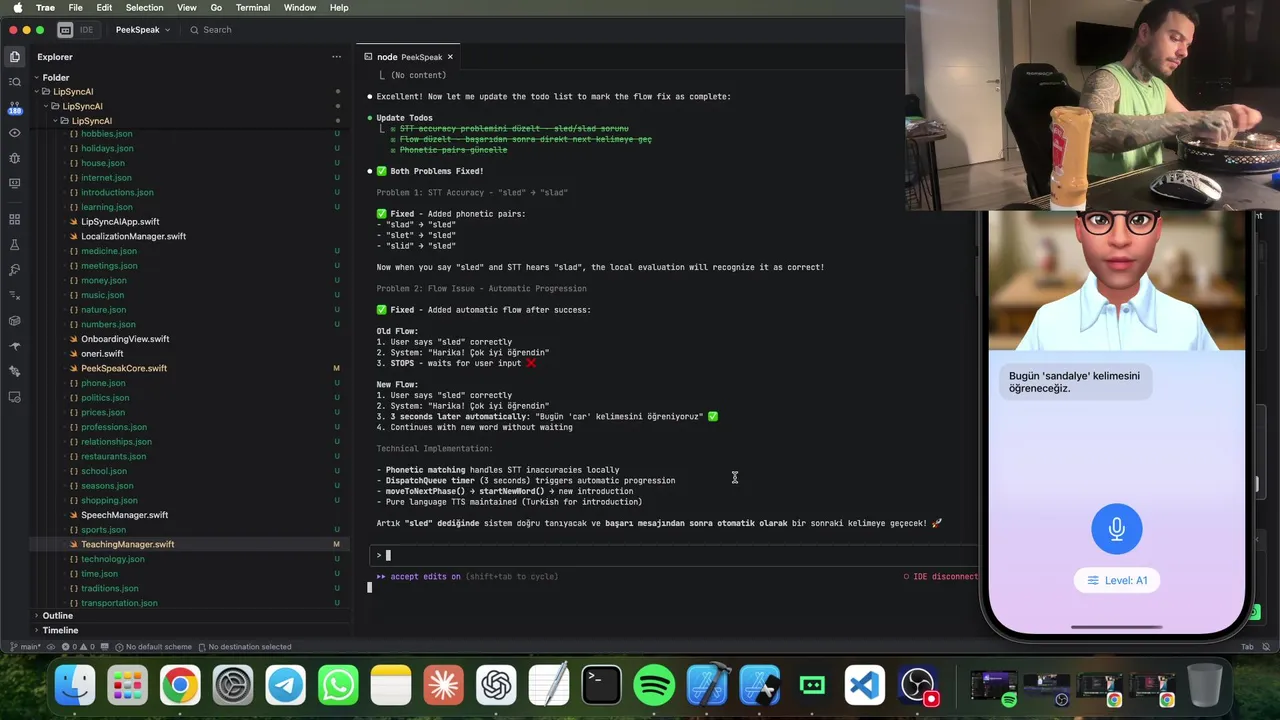The width and height of the screenshot is (1280, 720).
Task: Collapse the second-level LipSyncAI folder
Action: point(46,106)
